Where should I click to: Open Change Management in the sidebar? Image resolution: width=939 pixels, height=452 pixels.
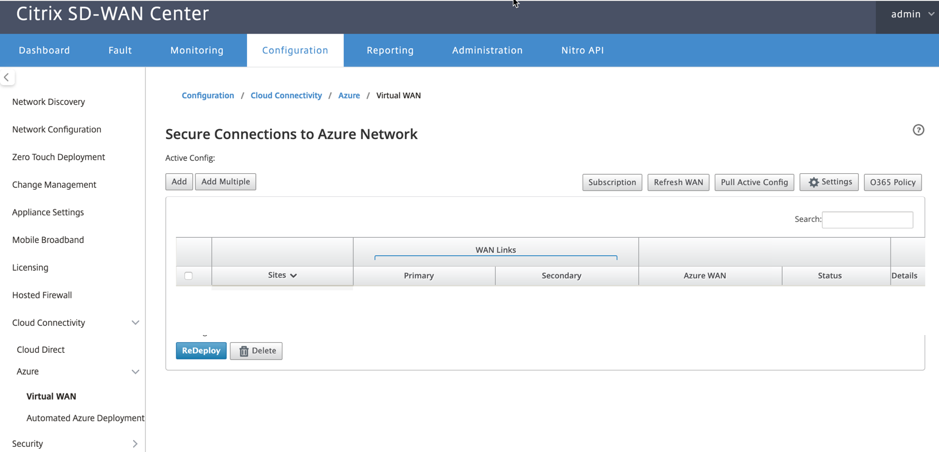pyautogui.click(x=54, y=184)
